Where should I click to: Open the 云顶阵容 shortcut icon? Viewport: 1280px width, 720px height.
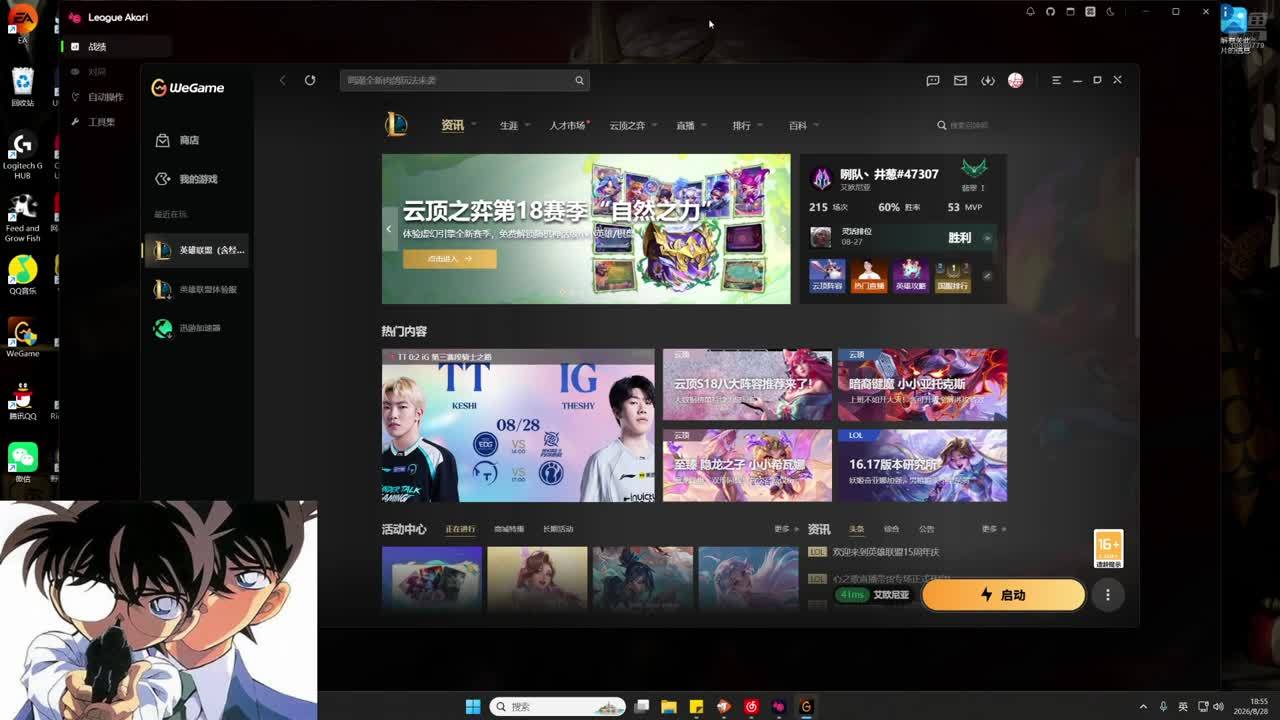(x=827, y=275)
